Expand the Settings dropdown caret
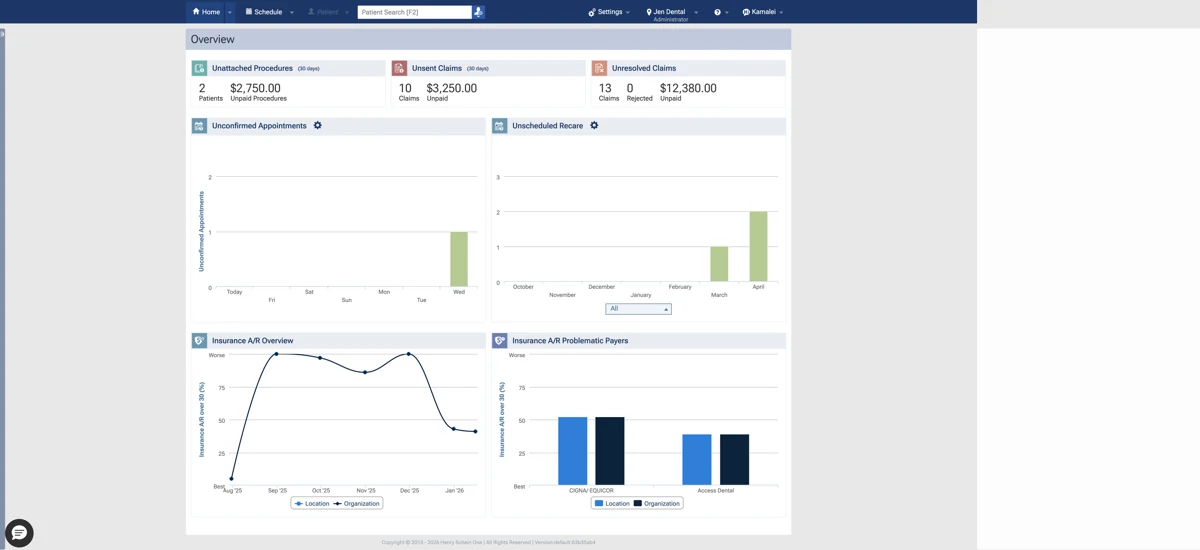This screenshot has width=1200, height=550. 628,12
